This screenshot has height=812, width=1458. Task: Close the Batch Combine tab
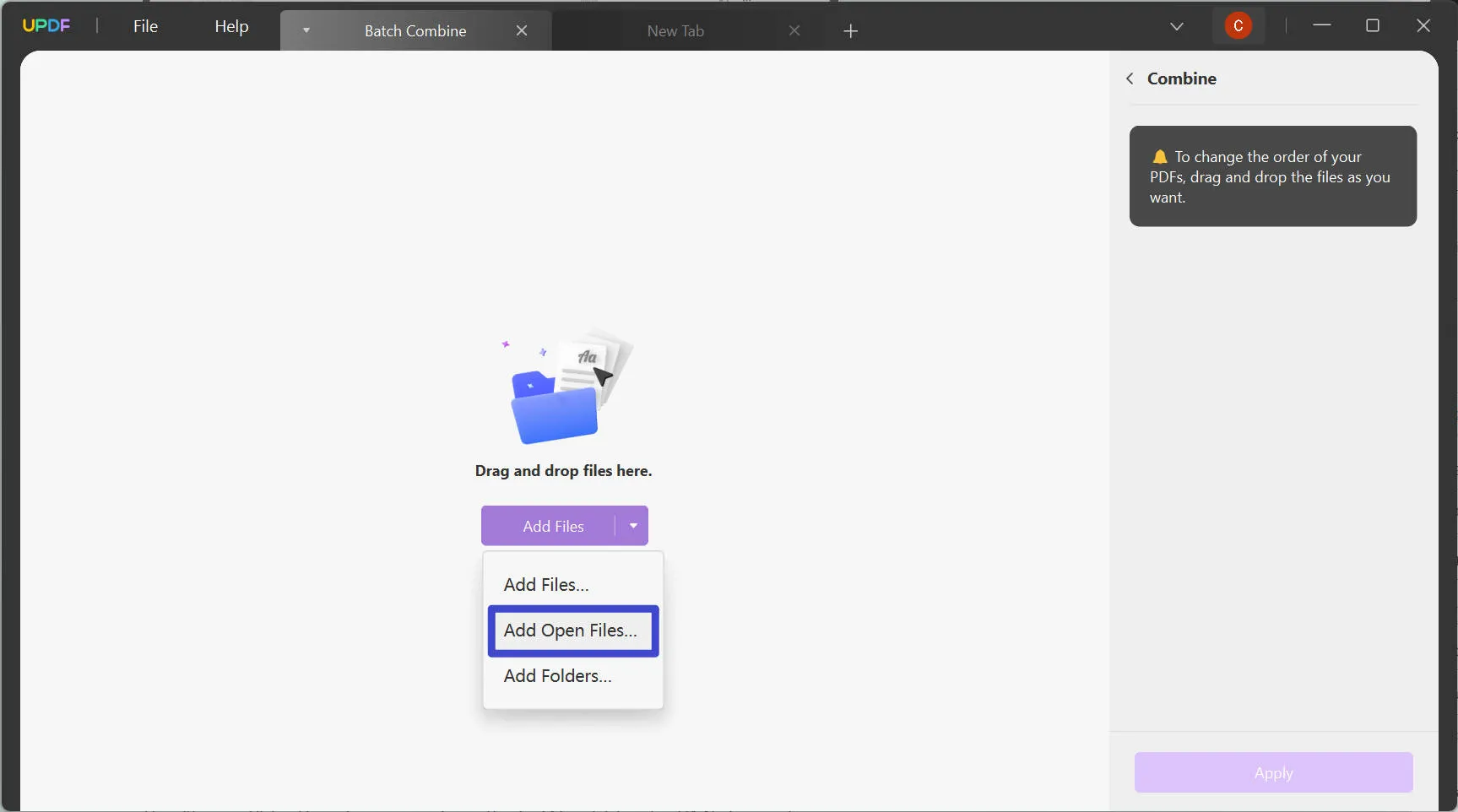(x=522, y=30)
